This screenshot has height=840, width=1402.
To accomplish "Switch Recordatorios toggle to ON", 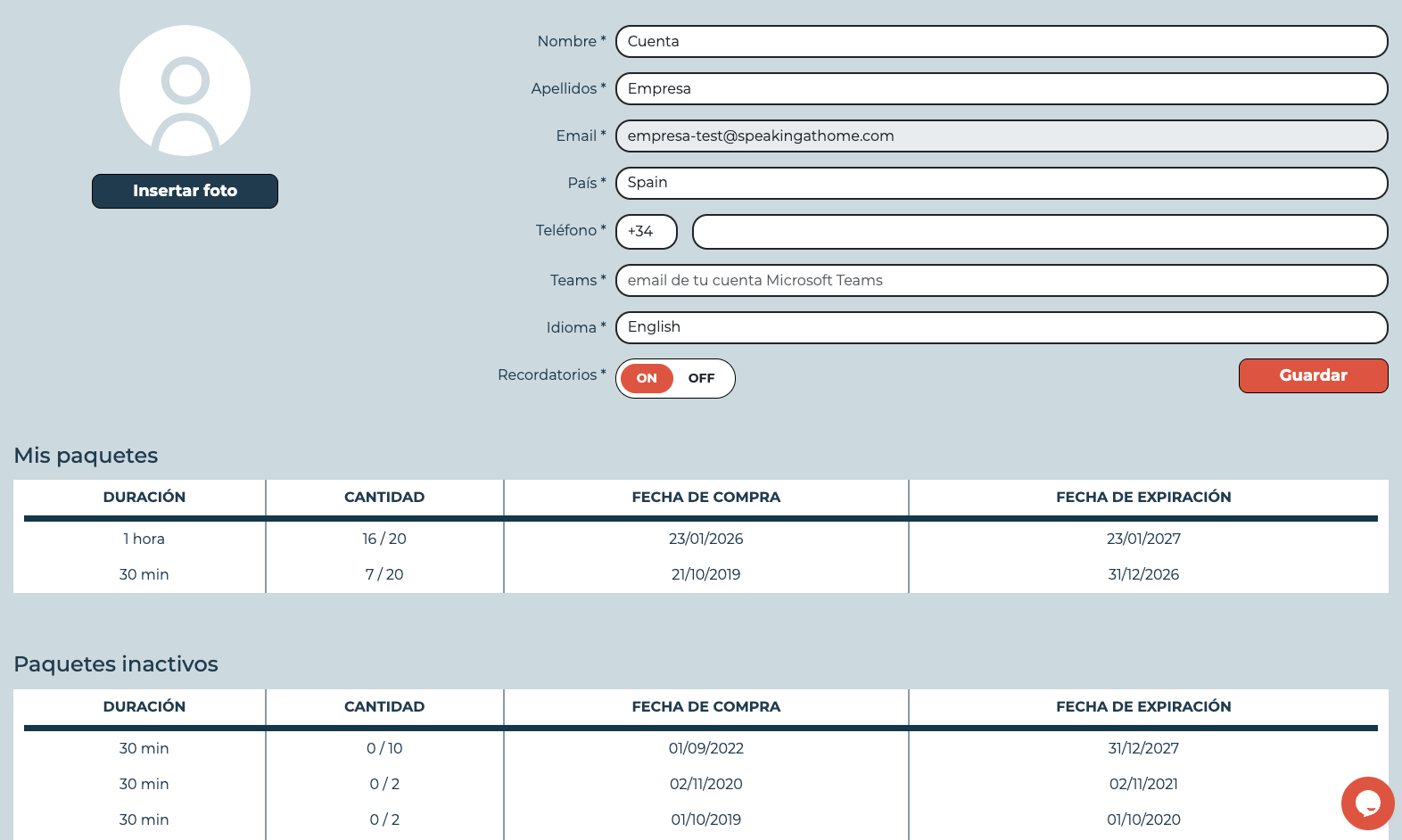I will [647, 378].
